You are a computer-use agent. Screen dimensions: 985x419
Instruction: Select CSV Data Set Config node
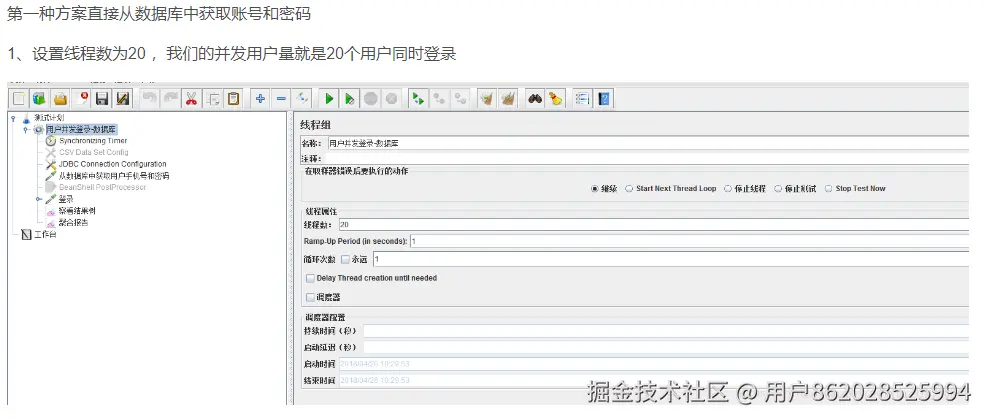pyautogui.click(x=94, y=152)
